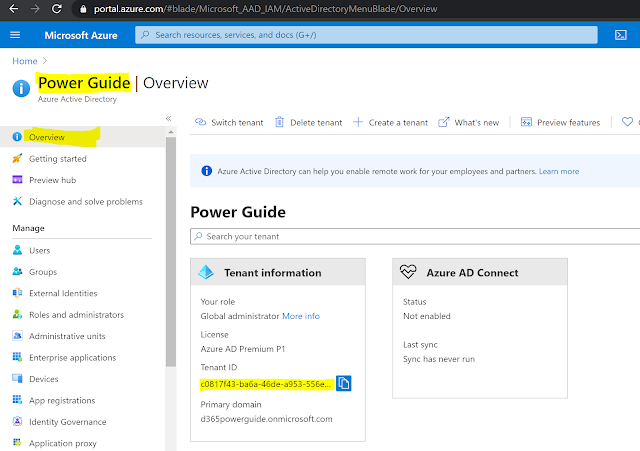Collapse the left menu with double chevron
The height and width of the screenshot is (451, 640).
click(x=168, y=118)
